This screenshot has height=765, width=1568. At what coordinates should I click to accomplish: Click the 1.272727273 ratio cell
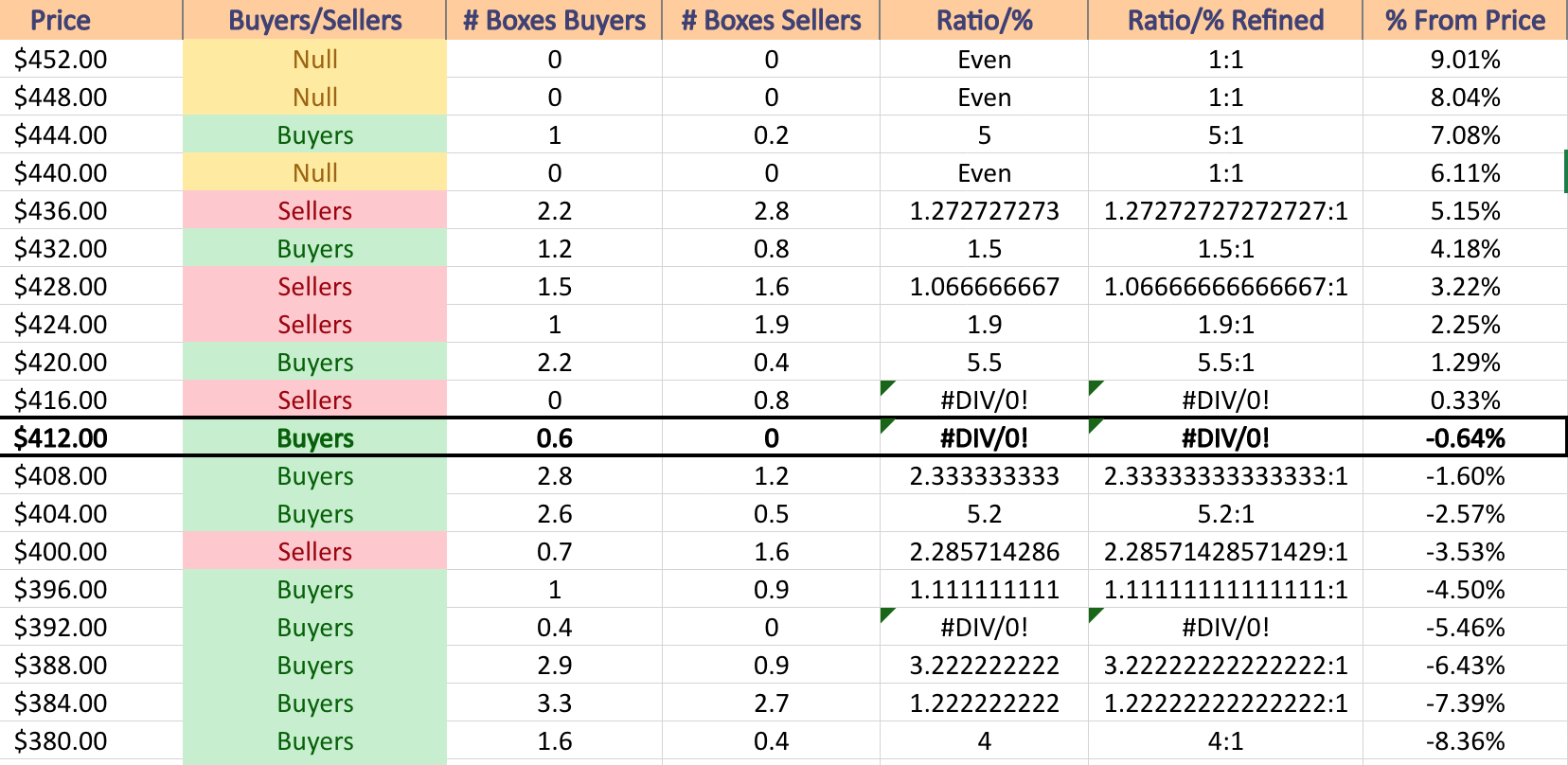pos(984,210)
